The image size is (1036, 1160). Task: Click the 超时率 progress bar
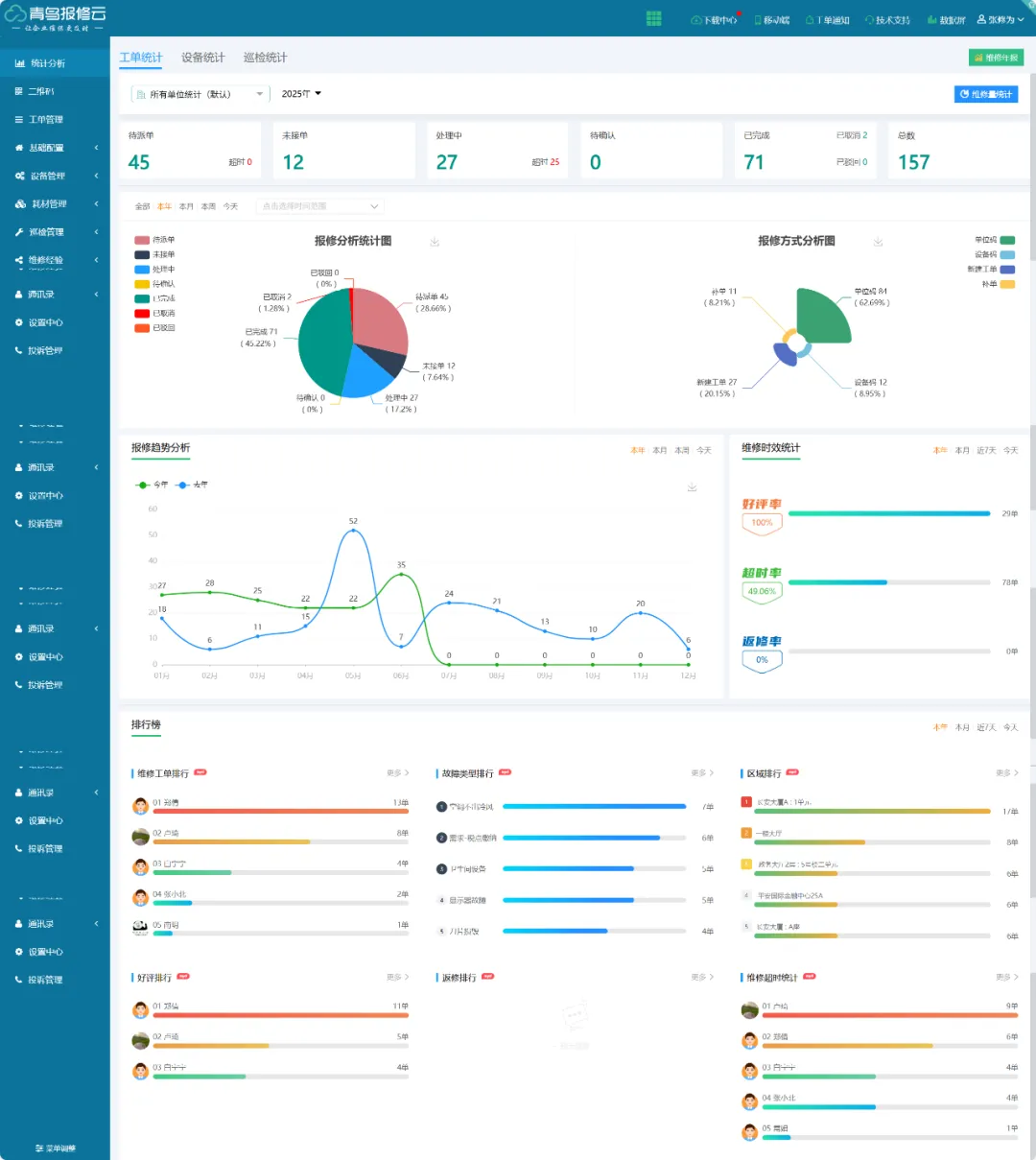click(889, 582)
